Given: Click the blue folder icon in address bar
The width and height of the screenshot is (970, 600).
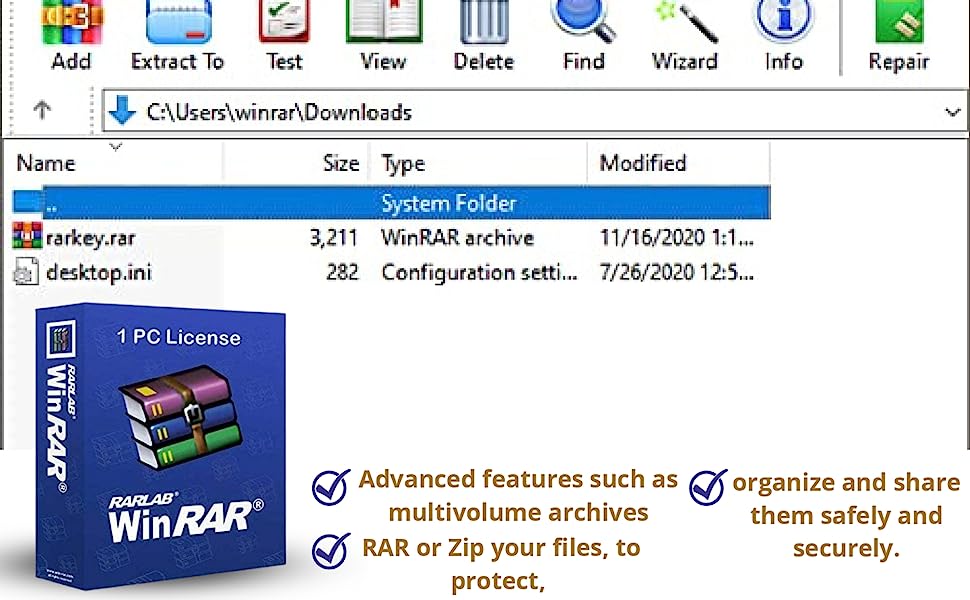Looking at the screenshot, I should (121, 111).
